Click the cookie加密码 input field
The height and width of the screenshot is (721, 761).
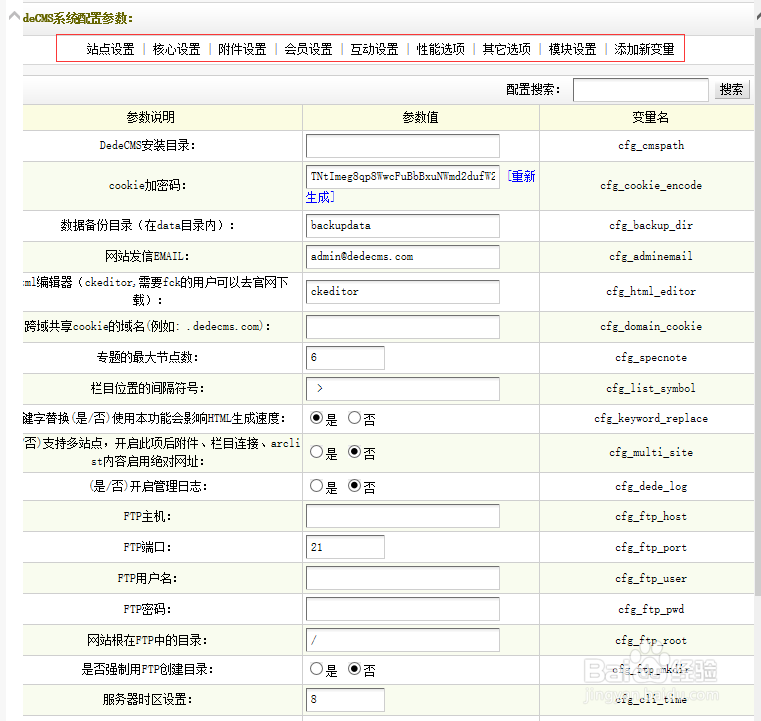(402, 177)
